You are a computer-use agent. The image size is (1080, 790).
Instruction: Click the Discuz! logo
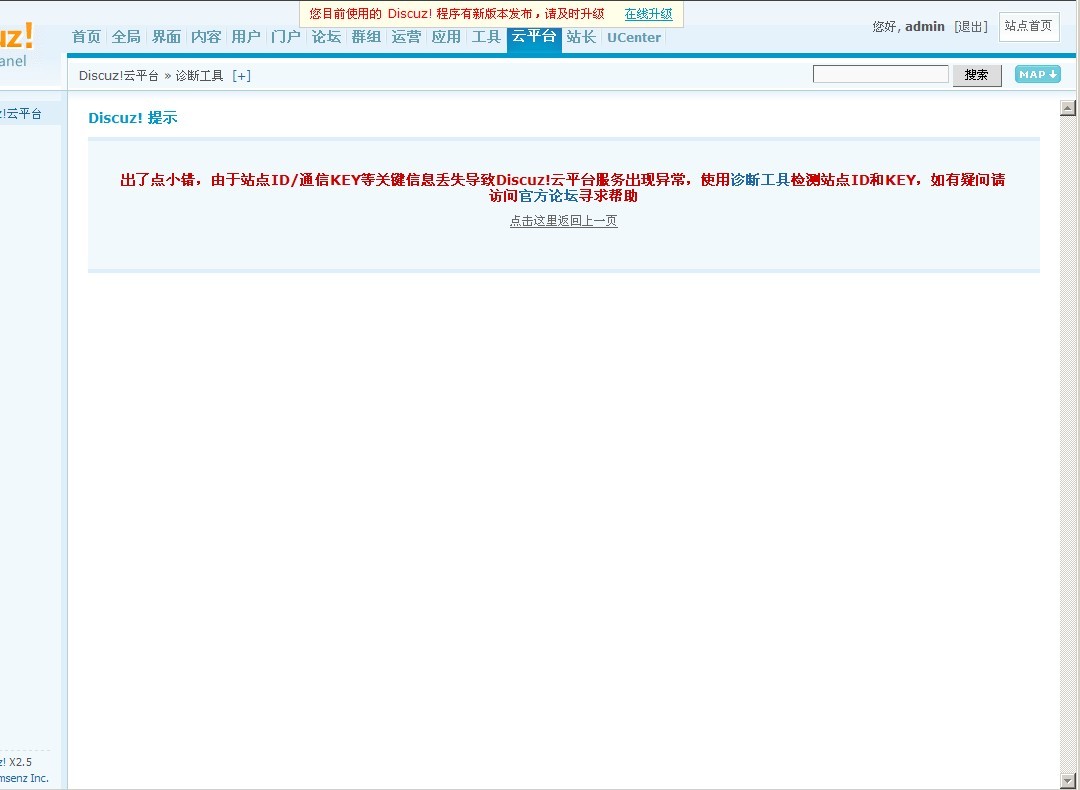pyautogui.click(x=17, y=36)
